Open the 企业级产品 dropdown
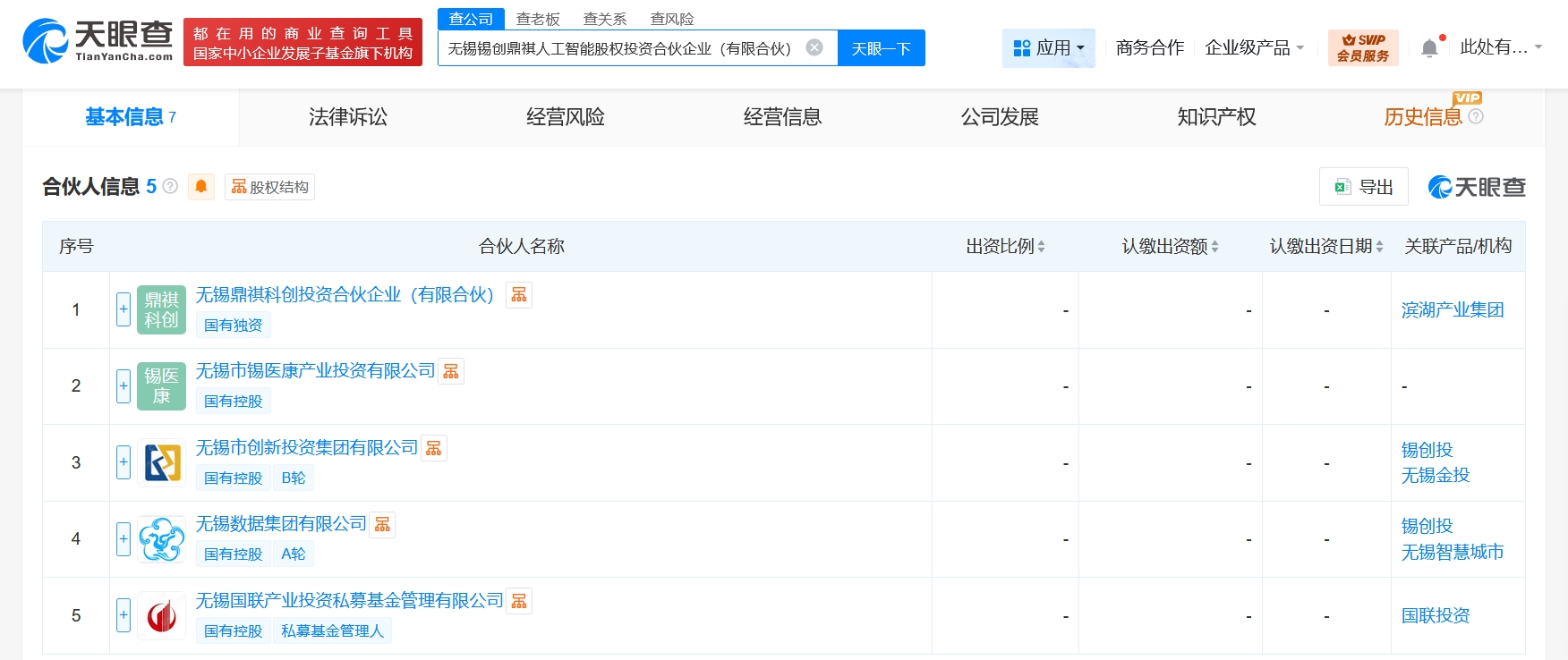 click(x=1254, y=47)
